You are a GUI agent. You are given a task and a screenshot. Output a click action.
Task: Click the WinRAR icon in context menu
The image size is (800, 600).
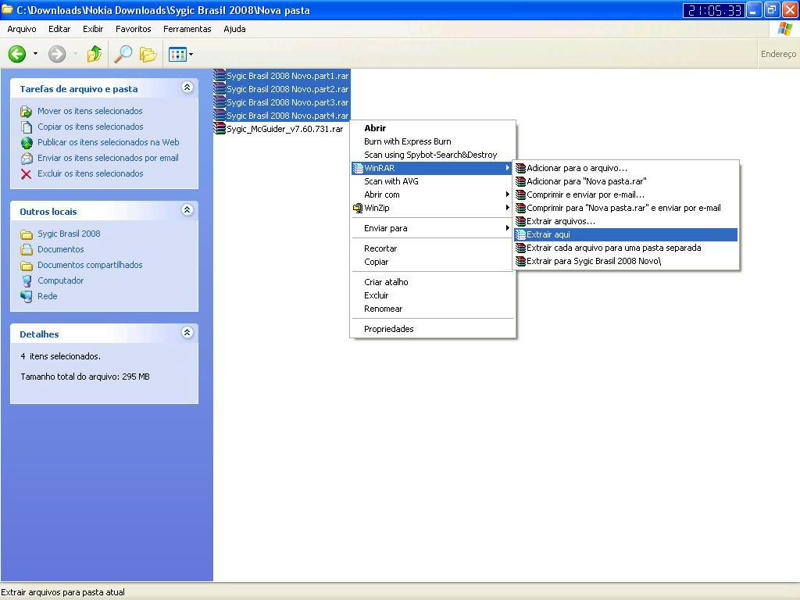tap(358, 168)
